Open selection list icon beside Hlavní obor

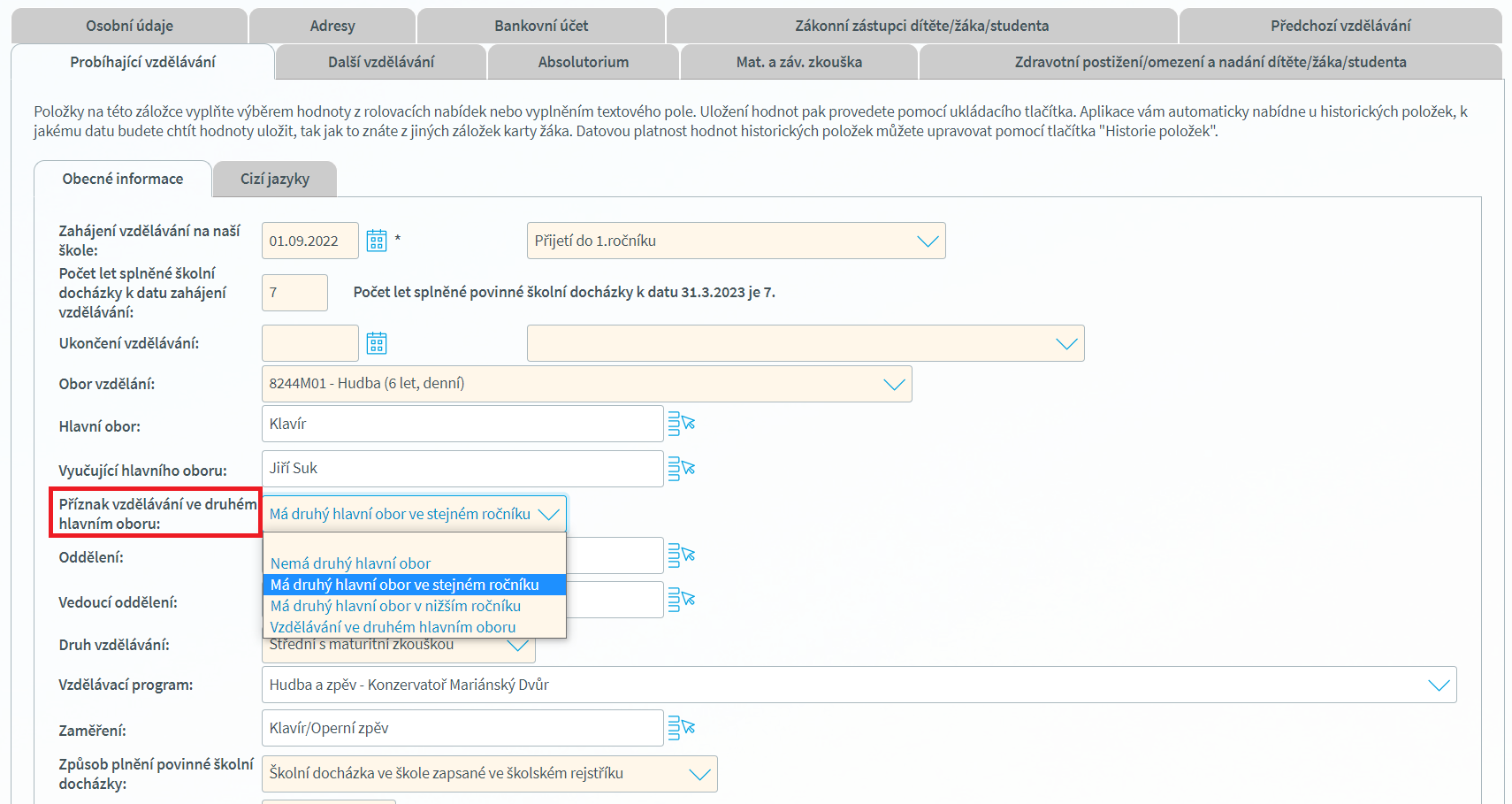coord(682,424)
